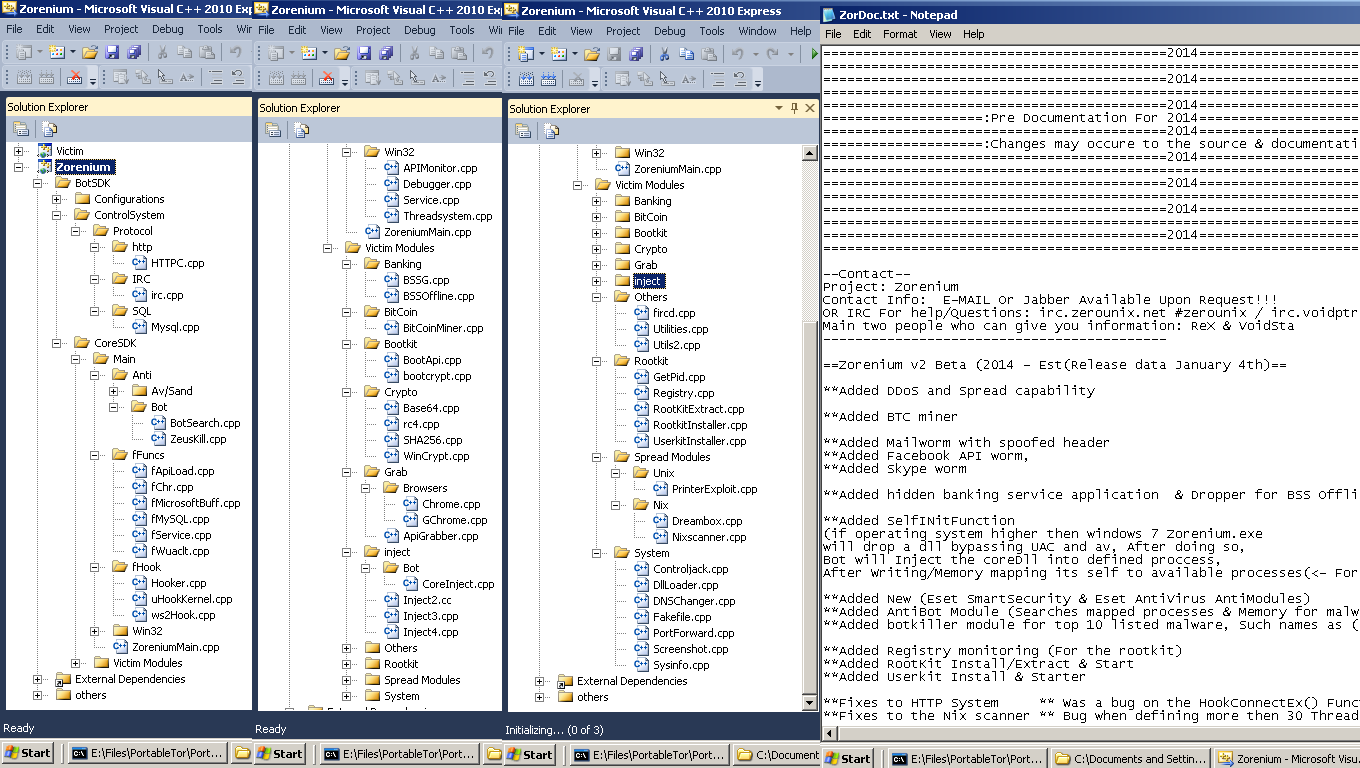
Task: Click green Start Debugging arrow icon
Action: pyautogui.click(x=815, y=53)
